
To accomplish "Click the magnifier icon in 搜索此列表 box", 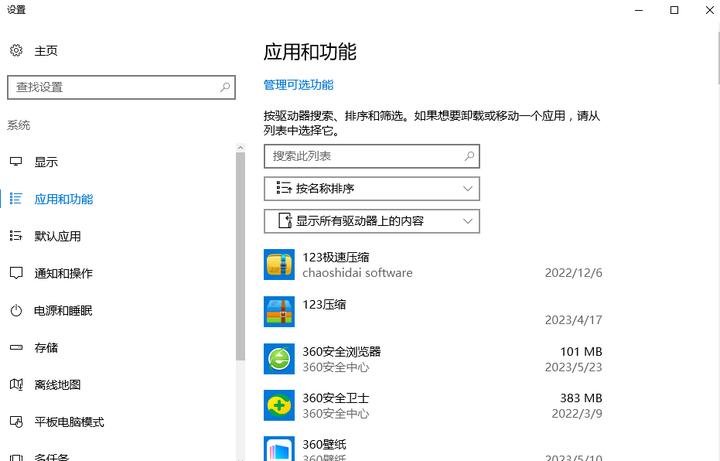I will point(469,156).
